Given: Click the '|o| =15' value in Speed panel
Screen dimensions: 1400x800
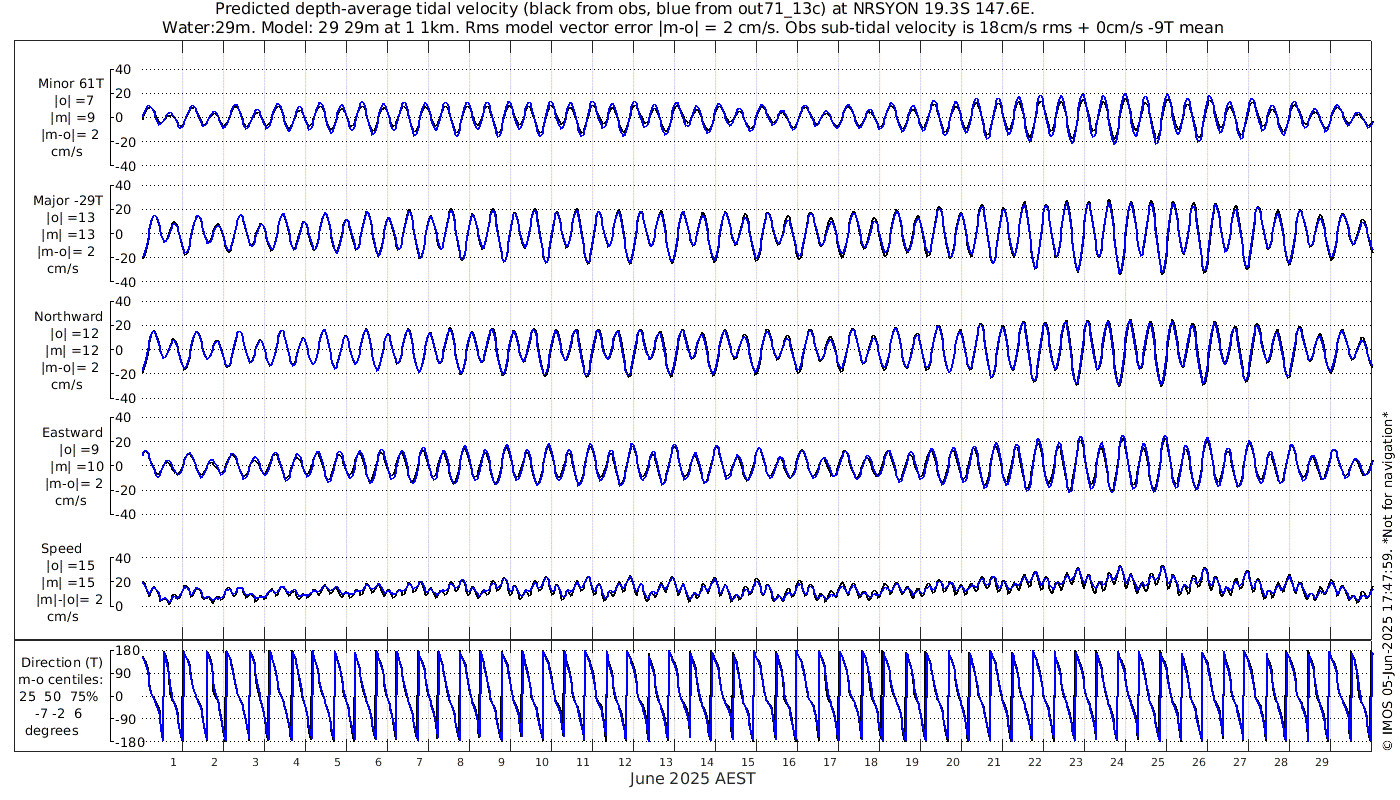Looking at the screenshot, I should pos(69,565).
